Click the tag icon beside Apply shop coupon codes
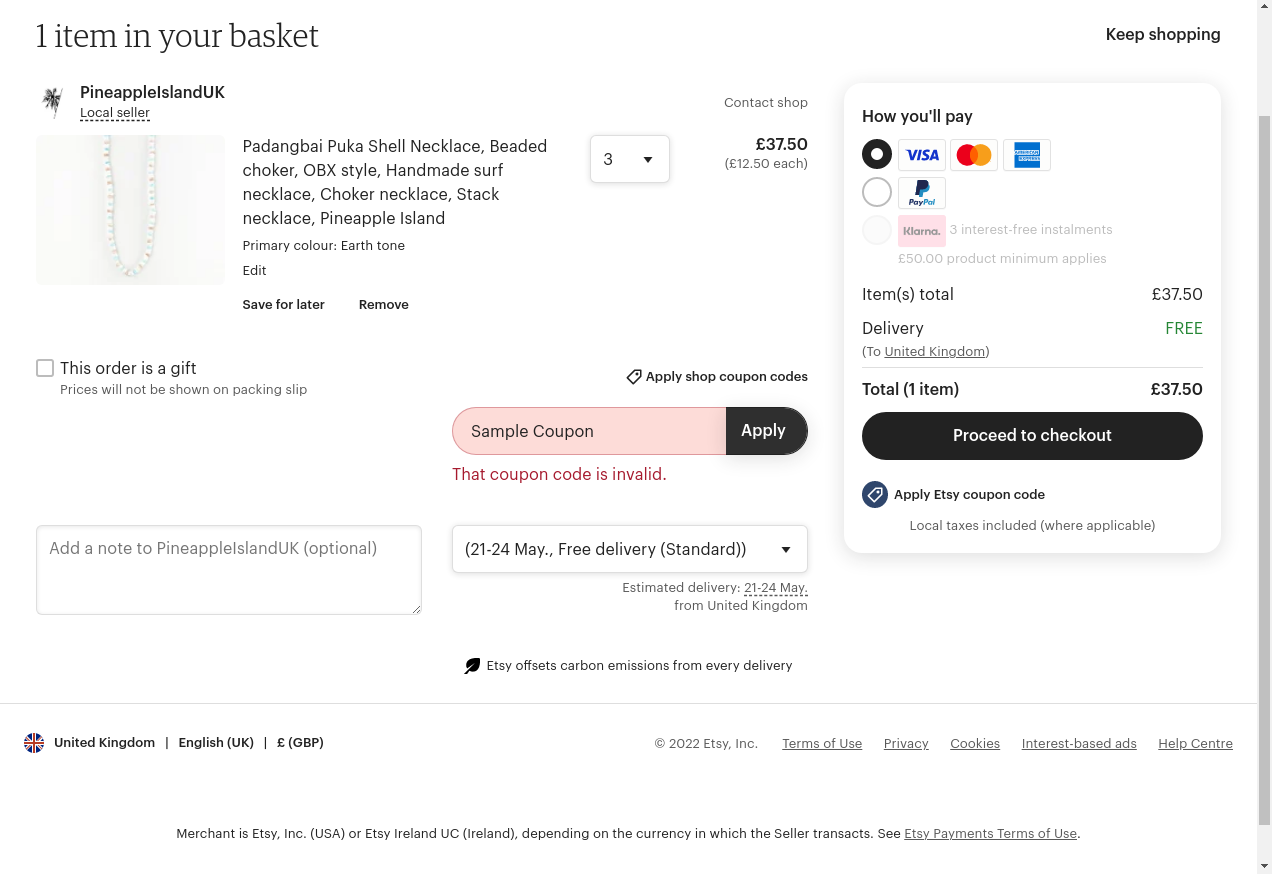 634,377
